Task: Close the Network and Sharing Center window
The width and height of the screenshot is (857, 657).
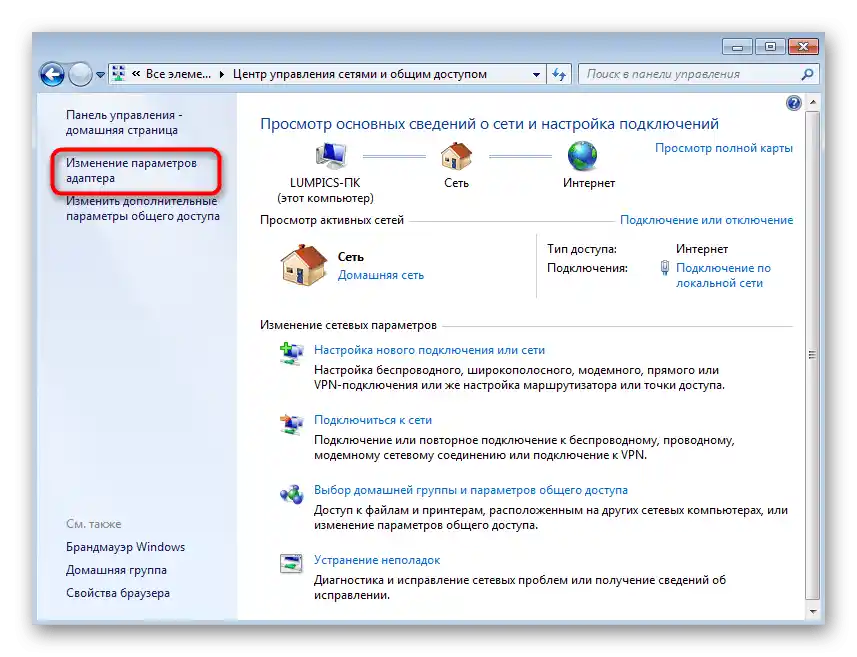Action: (803, 47)
